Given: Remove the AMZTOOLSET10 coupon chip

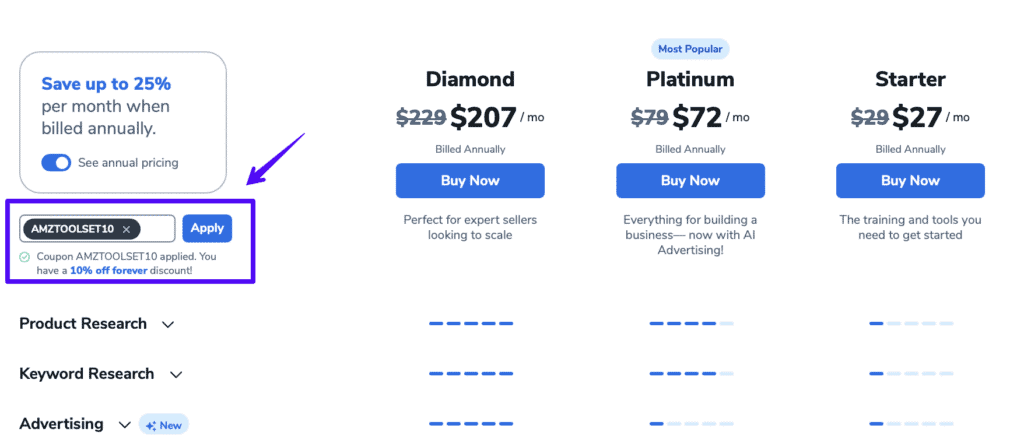Looking at the screenshot, I should pos(126,229).
